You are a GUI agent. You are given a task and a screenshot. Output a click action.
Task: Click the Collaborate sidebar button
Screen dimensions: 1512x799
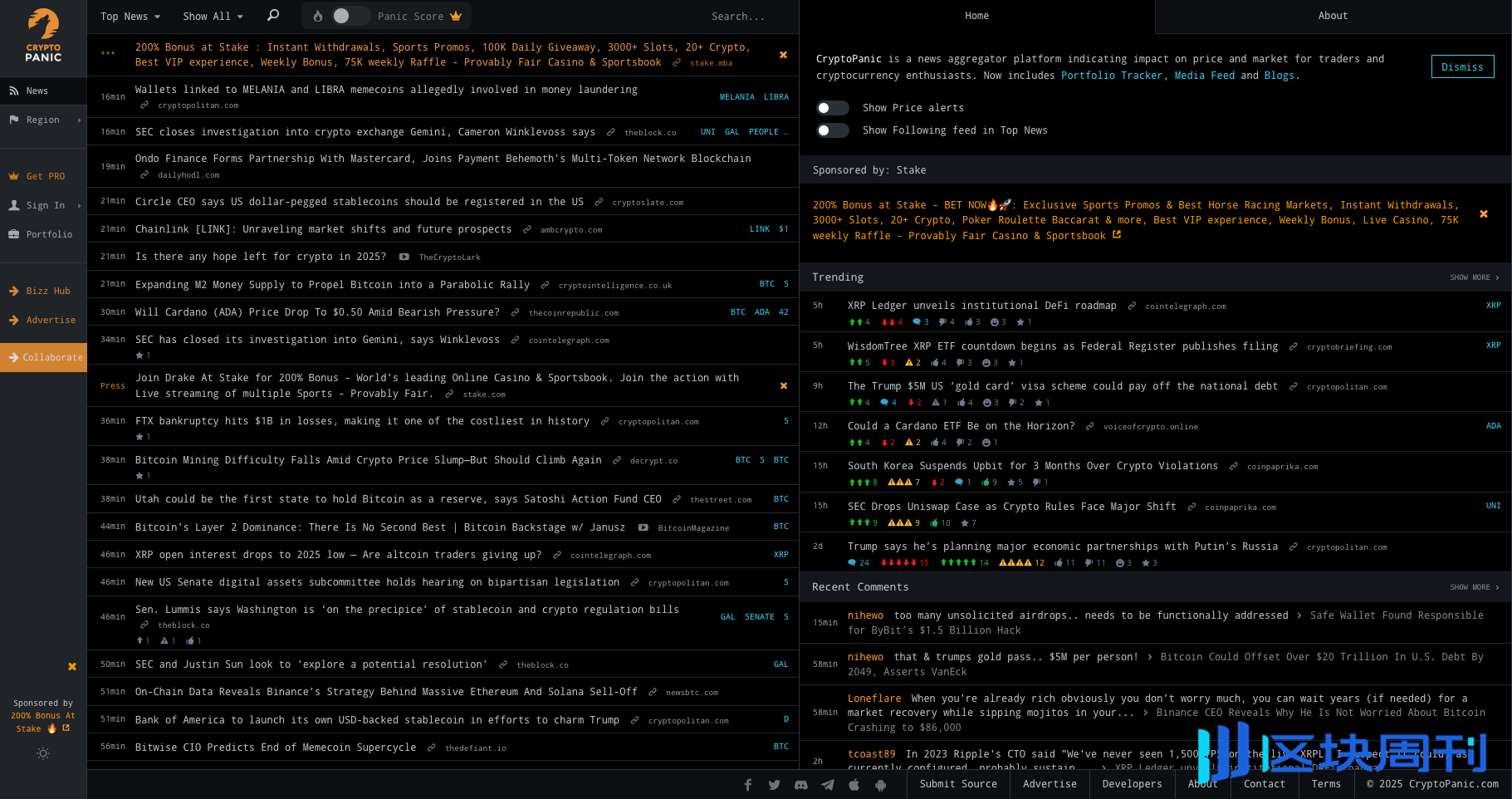[x=43, y=357]
